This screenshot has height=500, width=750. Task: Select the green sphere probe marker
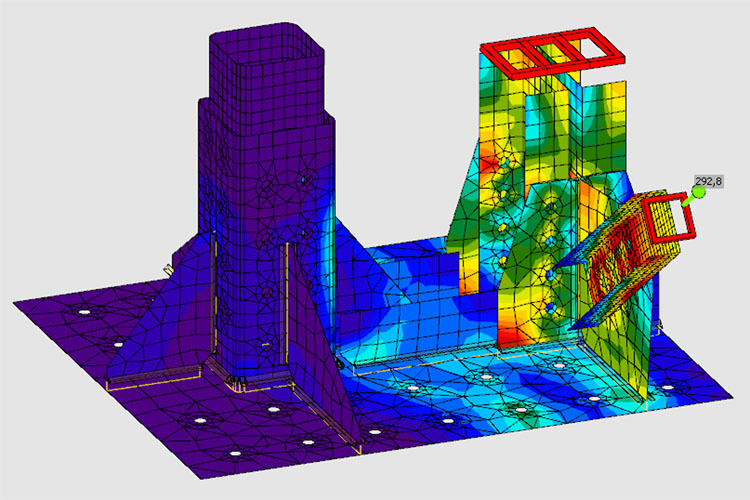pos(698,193)
